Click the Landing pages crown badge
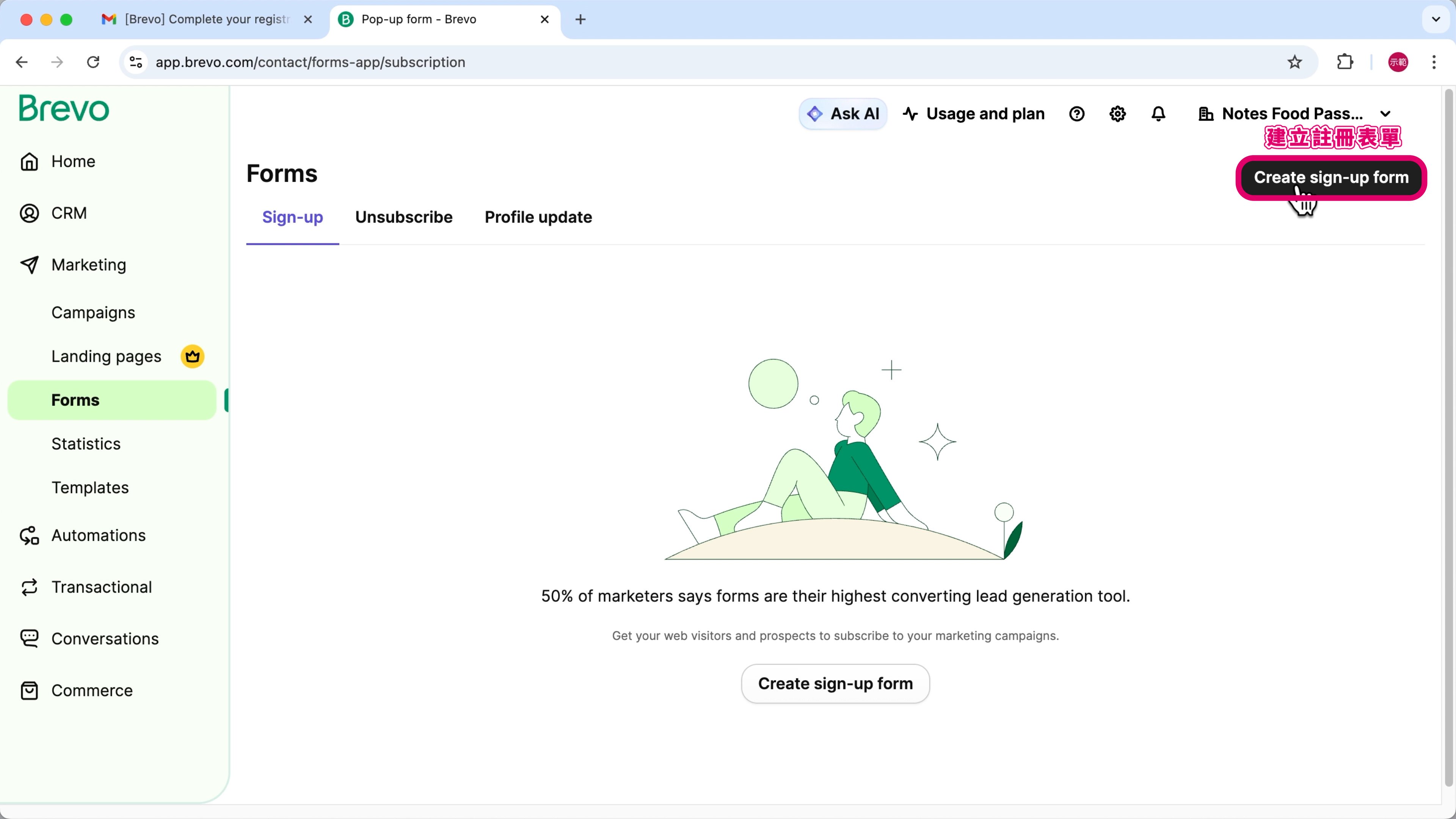The height and width of the screenshot is (819, 1456). [x=192, y=357]
